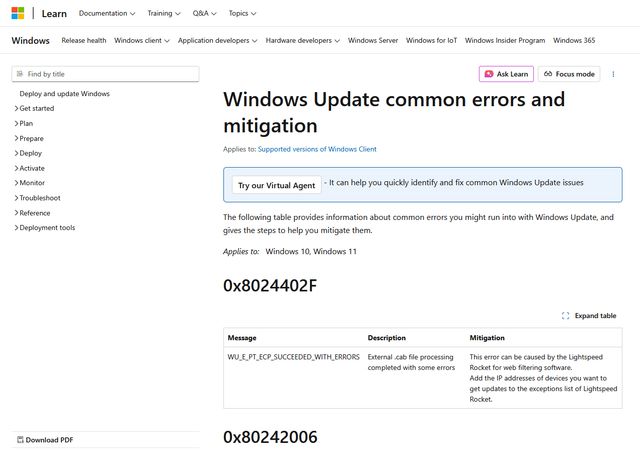Open the Windows client dropdown
This screenshot has height=457, width=640.
coord(143,41)
